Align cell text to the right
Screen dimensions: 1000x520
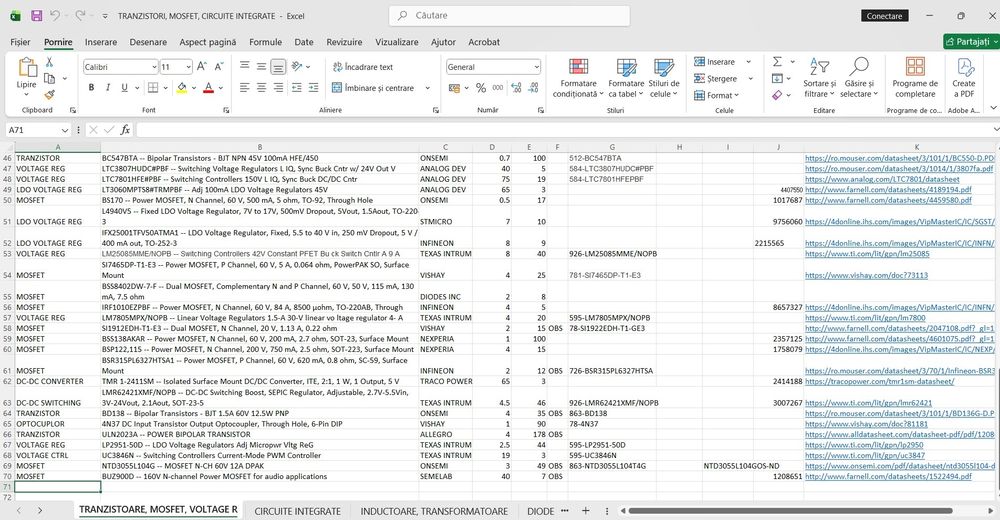278,87
